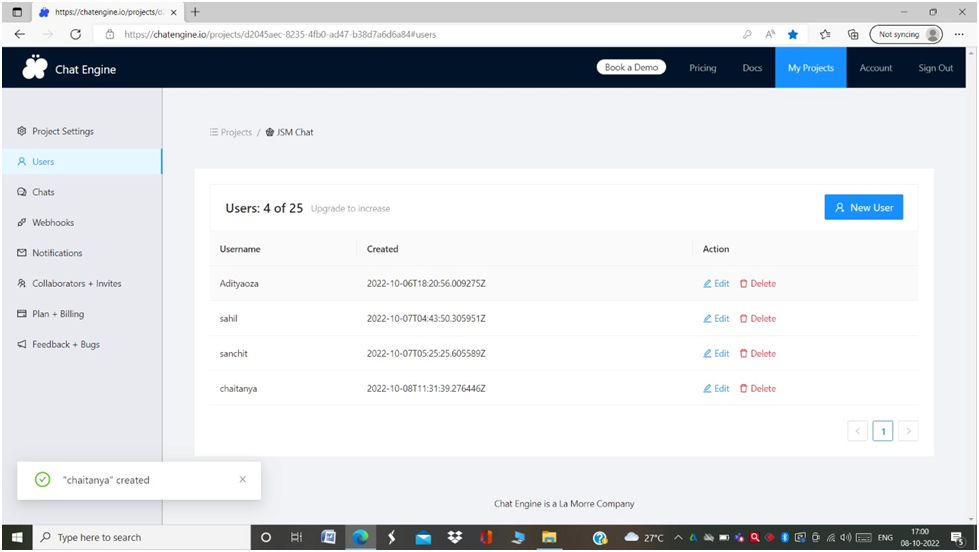Delete the sanchit user
This screenshot has height=552, width=979.
click(x=758, y=353)
